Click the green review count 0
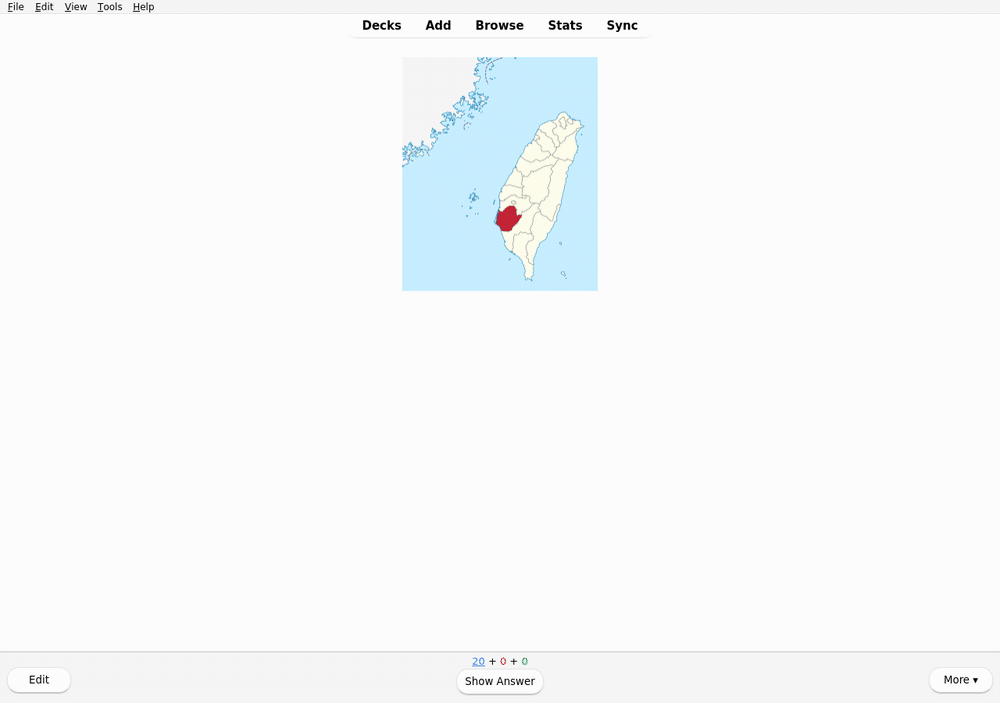Viewport: 1000px width, 703px height. pos(525,662)
